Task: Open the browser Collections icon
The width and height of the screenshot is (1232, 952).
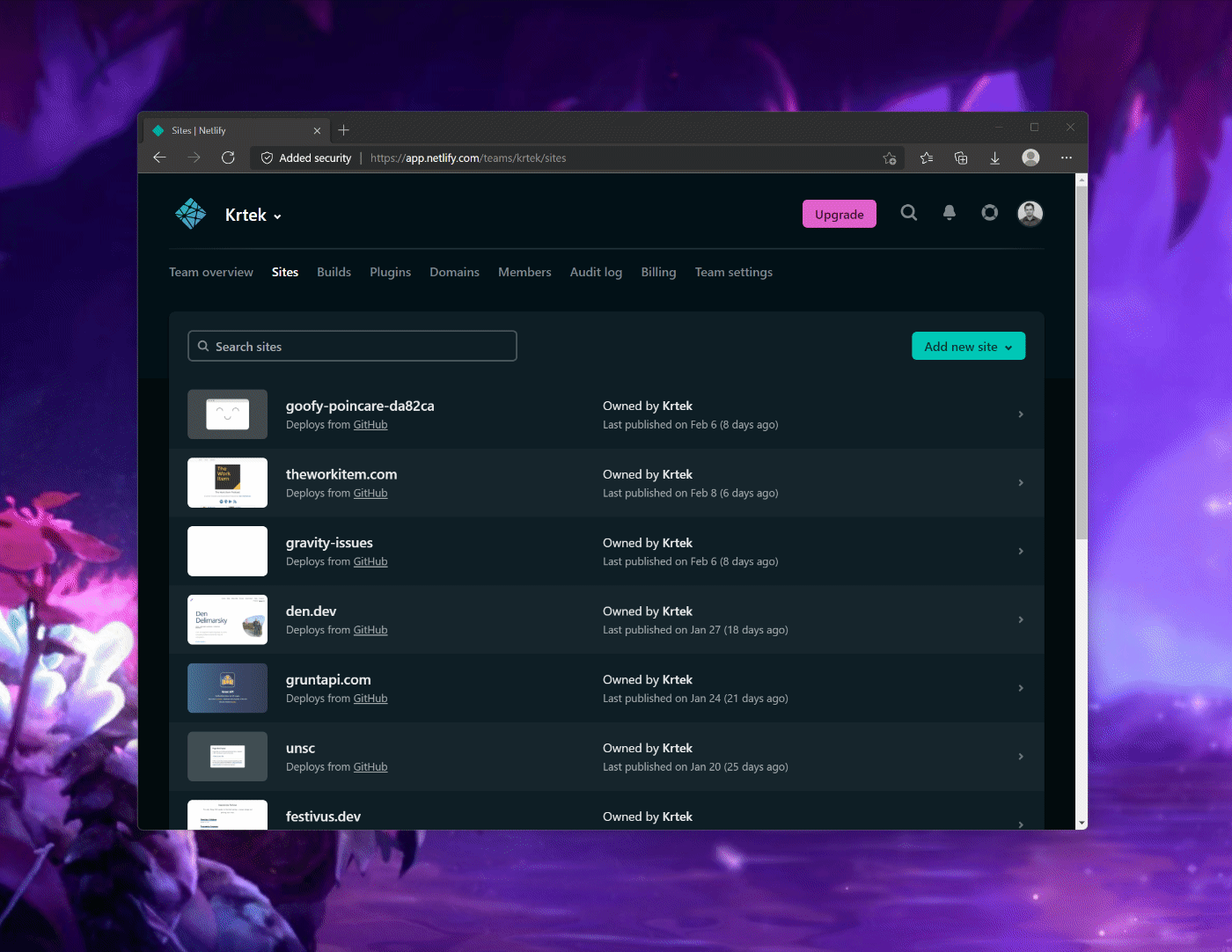Action: tap(961, 158)
